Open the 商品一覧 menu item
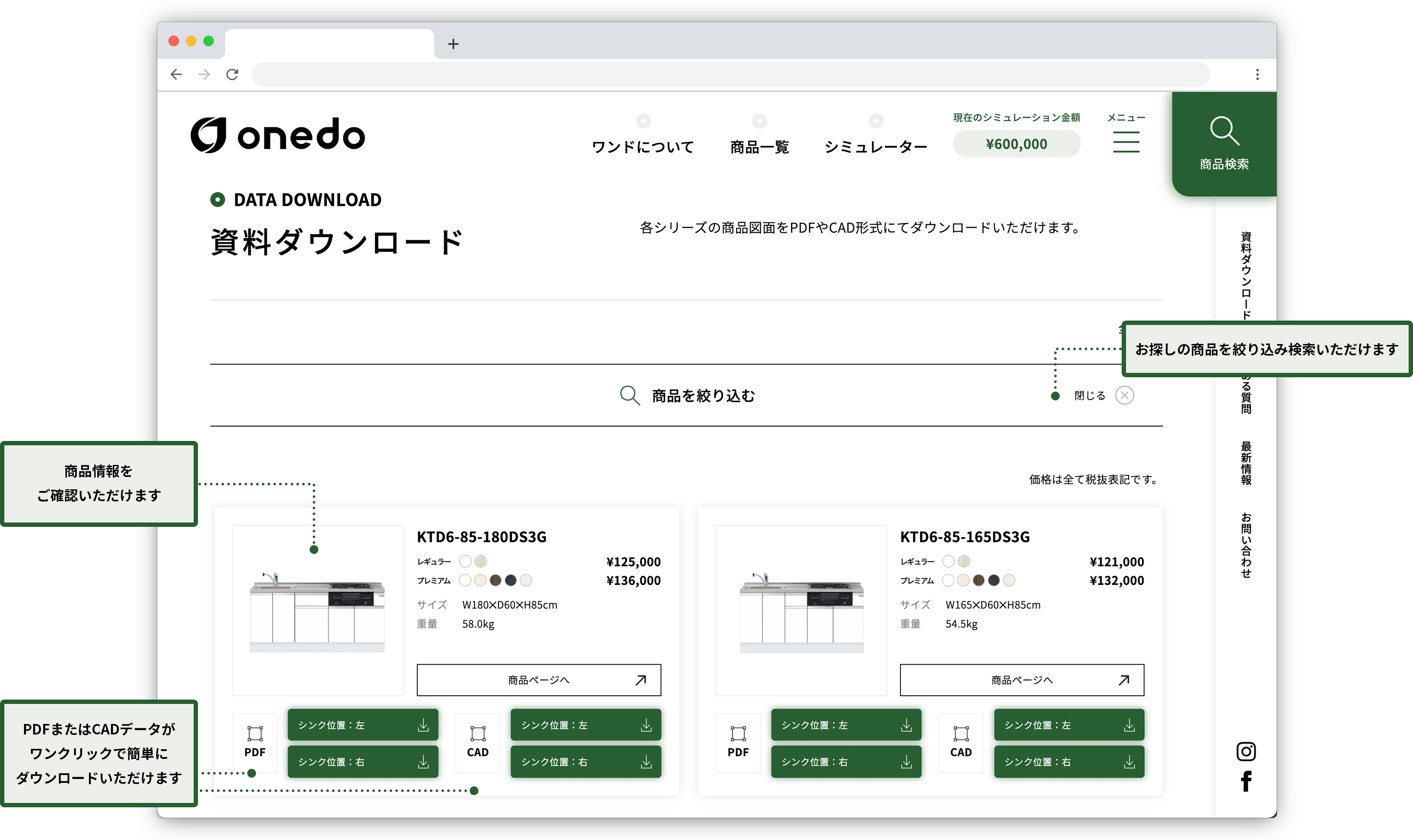1413x840 pixels. tap(759, 147)
